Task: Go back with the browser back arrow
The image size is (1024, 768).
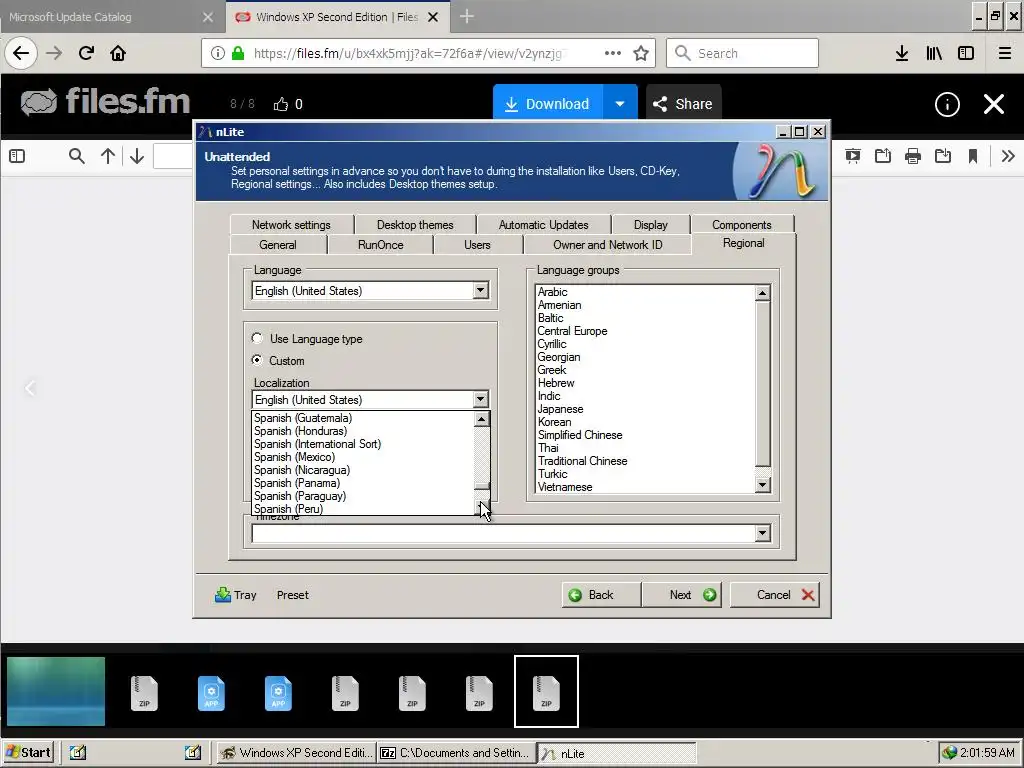Action: pos(21,53)
